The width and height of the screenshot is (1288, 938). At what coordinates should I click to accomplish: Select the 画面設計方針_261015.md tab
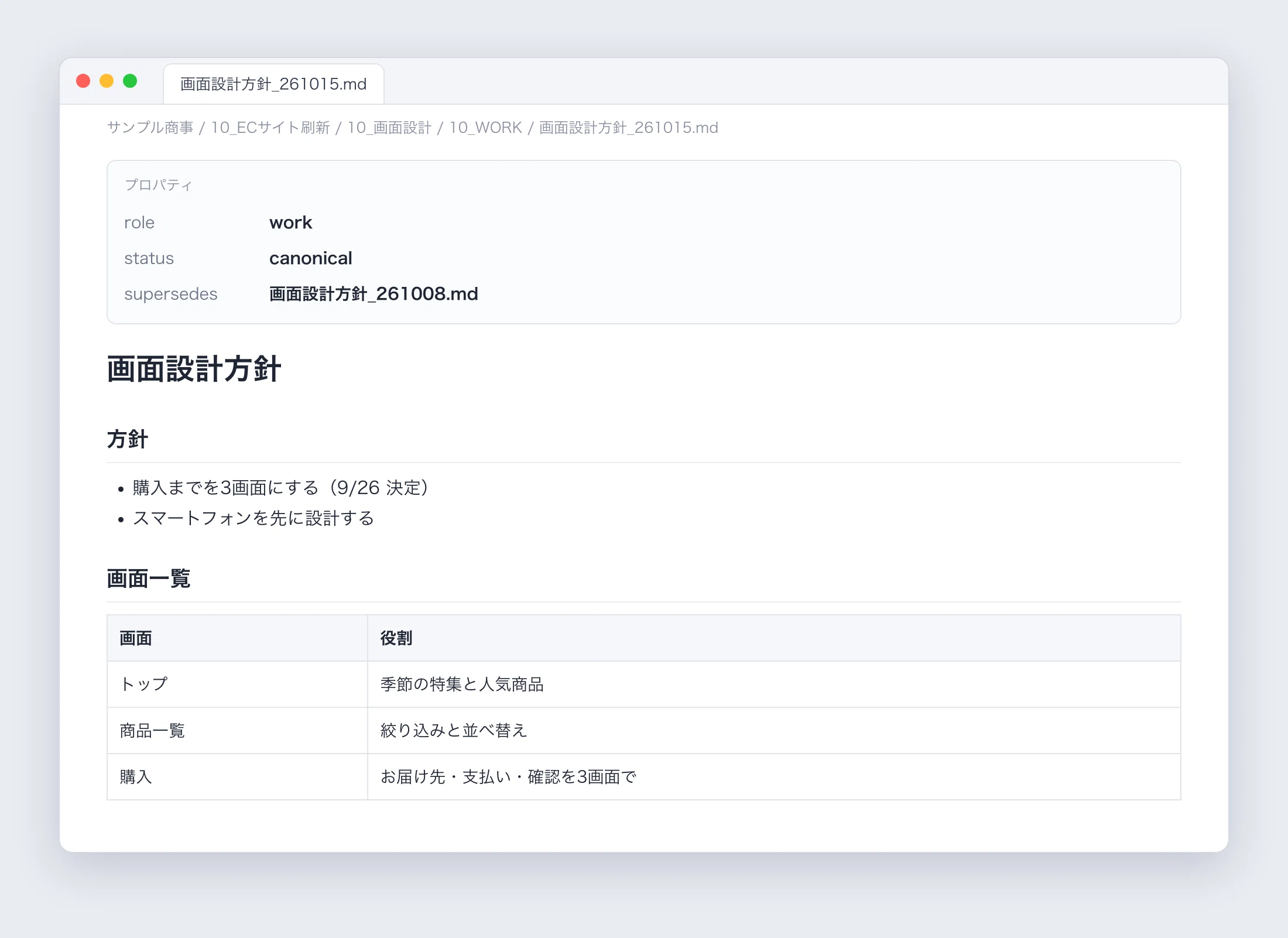click(x=273, y=84)
